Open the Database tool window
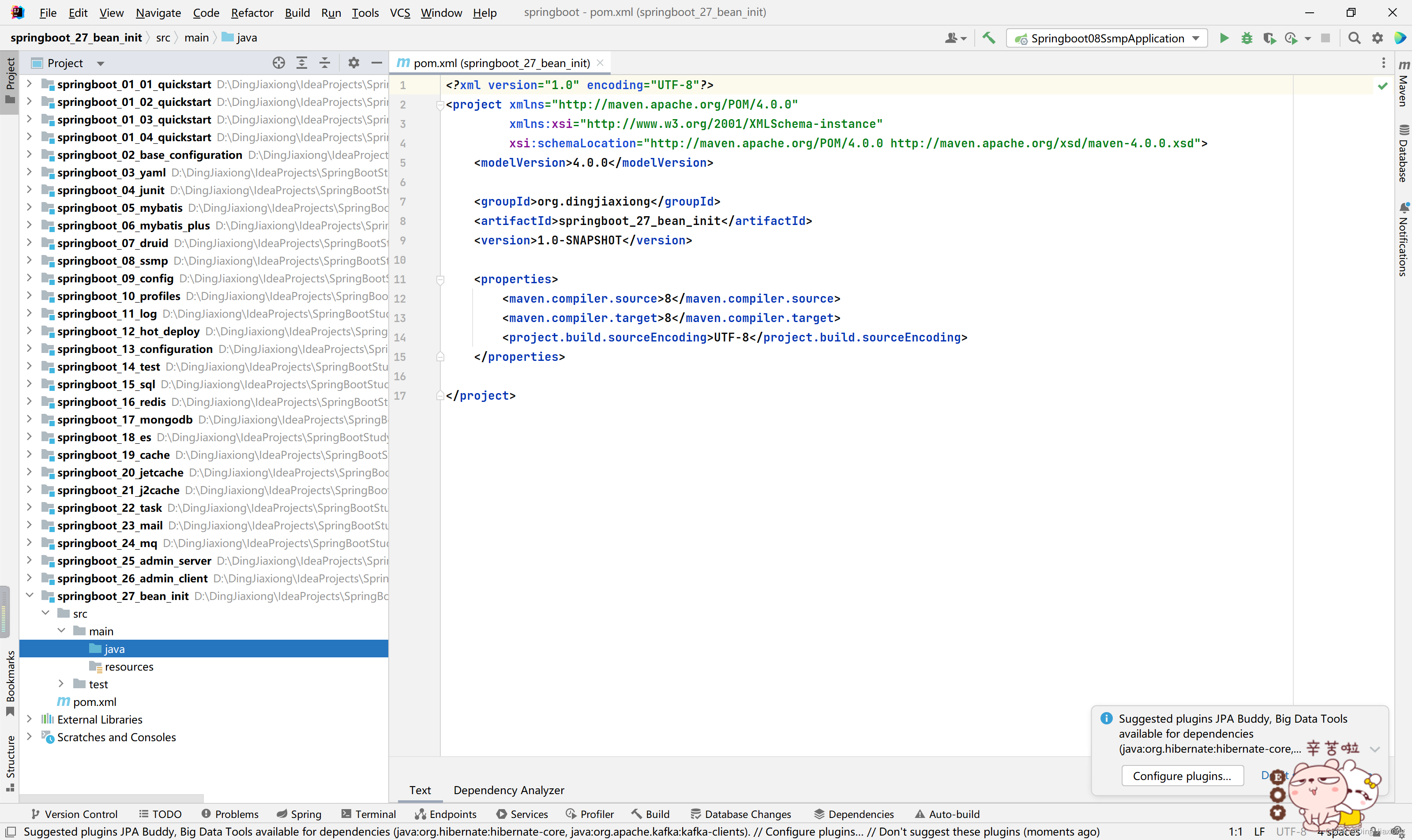The image size is (1412, 840). 1404,154
